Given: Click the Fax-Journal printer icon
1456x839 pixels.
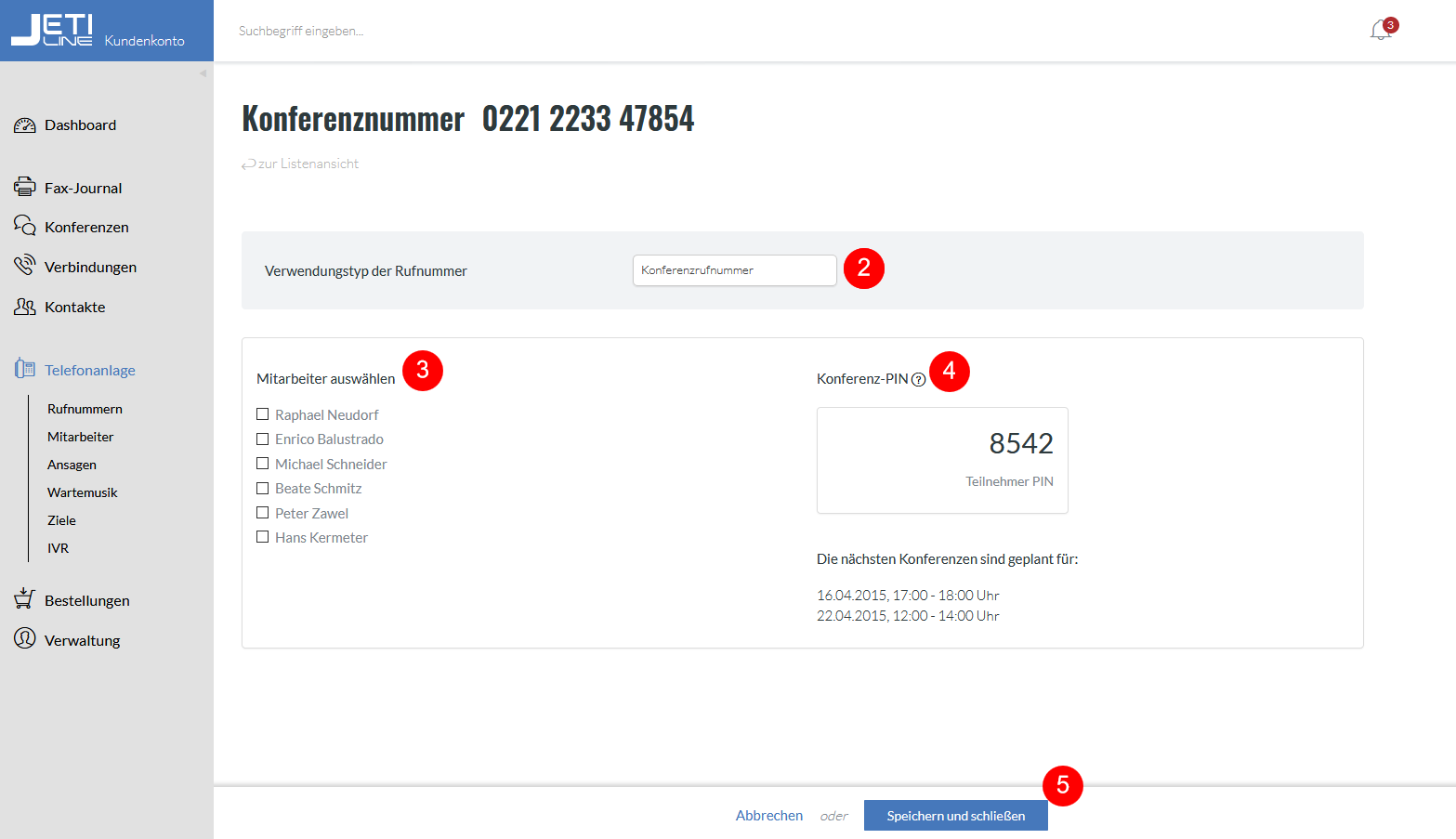Looking at the screenshot, I should pyautogui.click(x=25, y=187).
